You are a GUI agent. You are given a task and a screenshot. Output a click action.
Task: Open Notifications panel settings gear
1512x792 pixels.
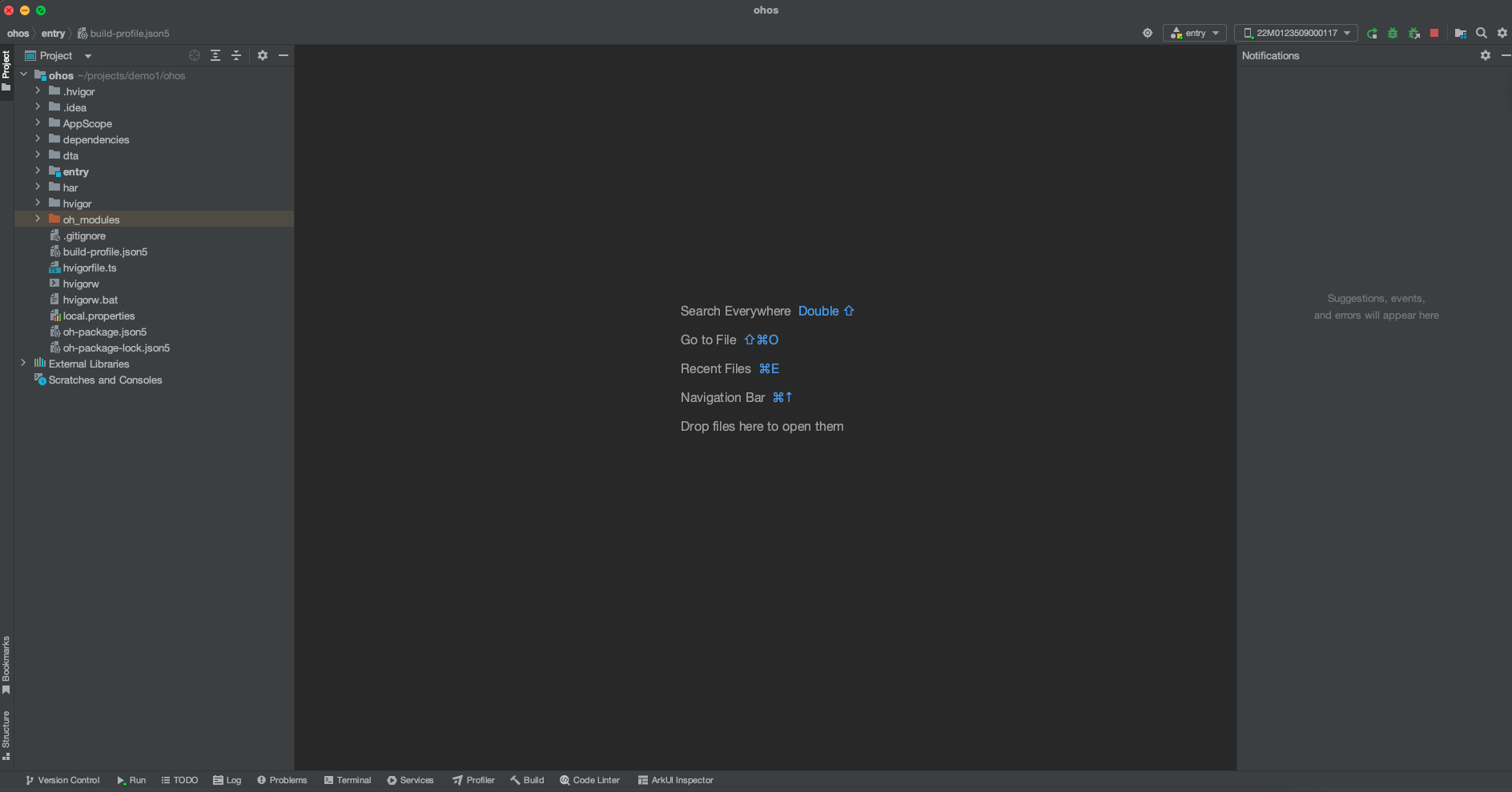tap(1486, 55)
